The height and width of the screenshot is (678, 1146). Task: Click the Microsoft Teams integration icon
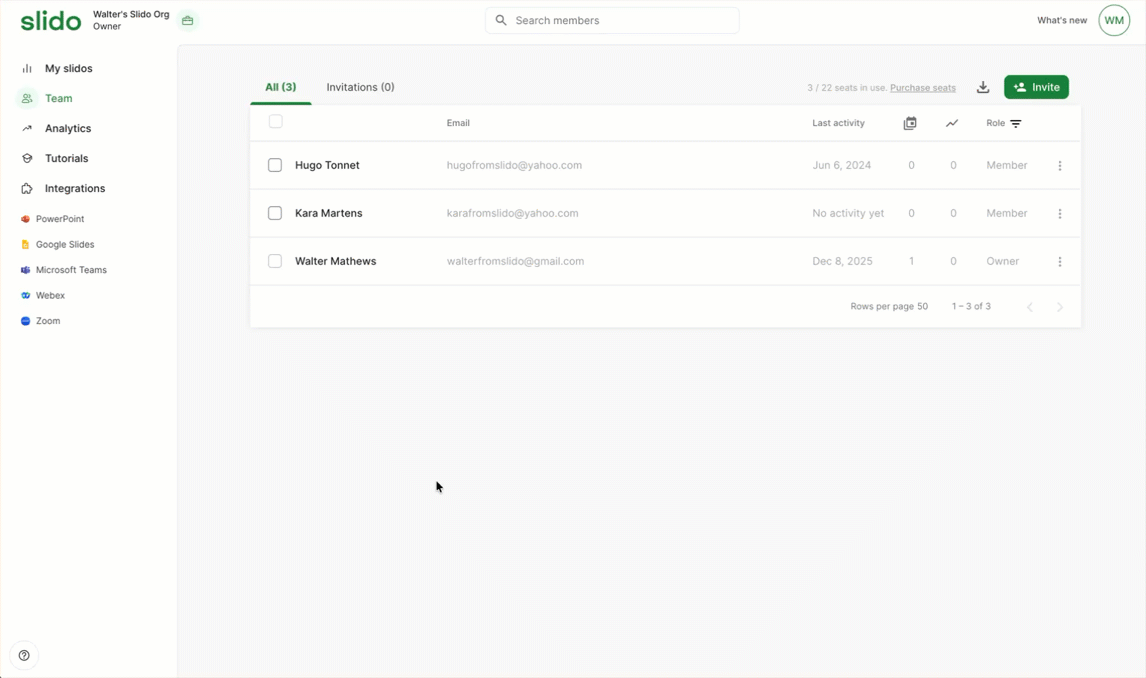point(26,270)
